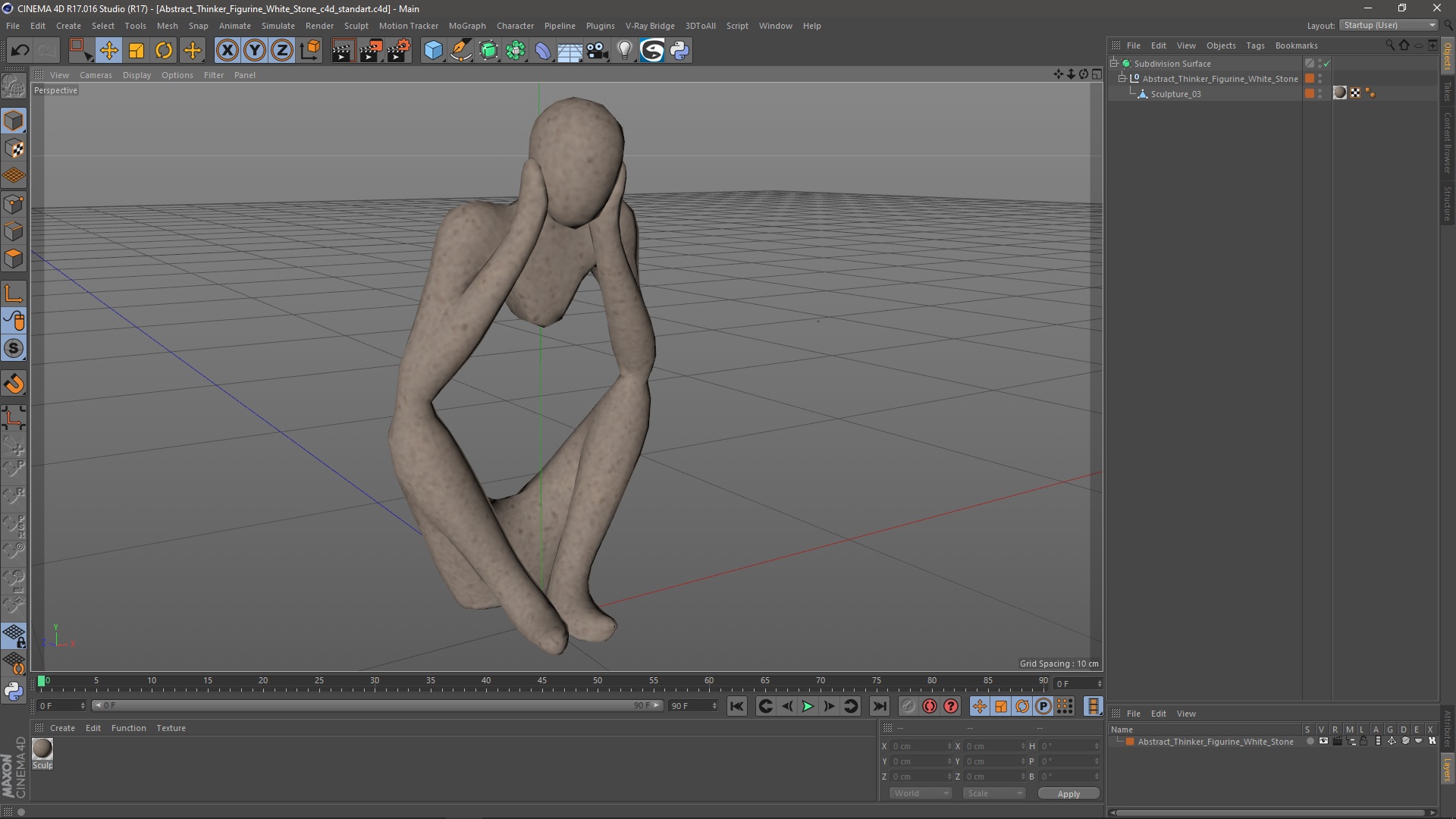Add a Cube primitive object
Screen dimensions: 1456x819
[x=433, y=51]
